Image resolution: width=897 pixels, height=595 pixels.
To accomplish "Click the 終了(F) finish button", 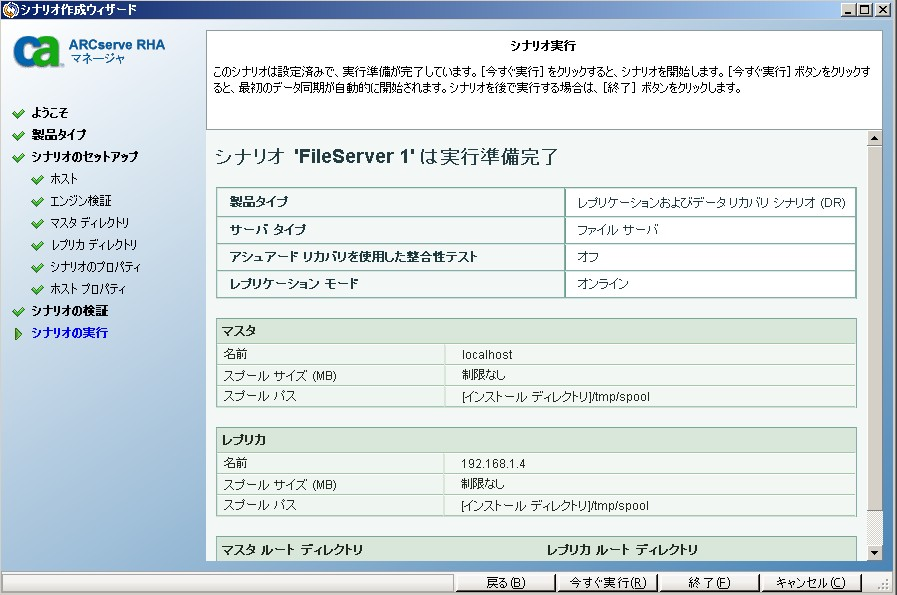I will [x=709, y=582].
